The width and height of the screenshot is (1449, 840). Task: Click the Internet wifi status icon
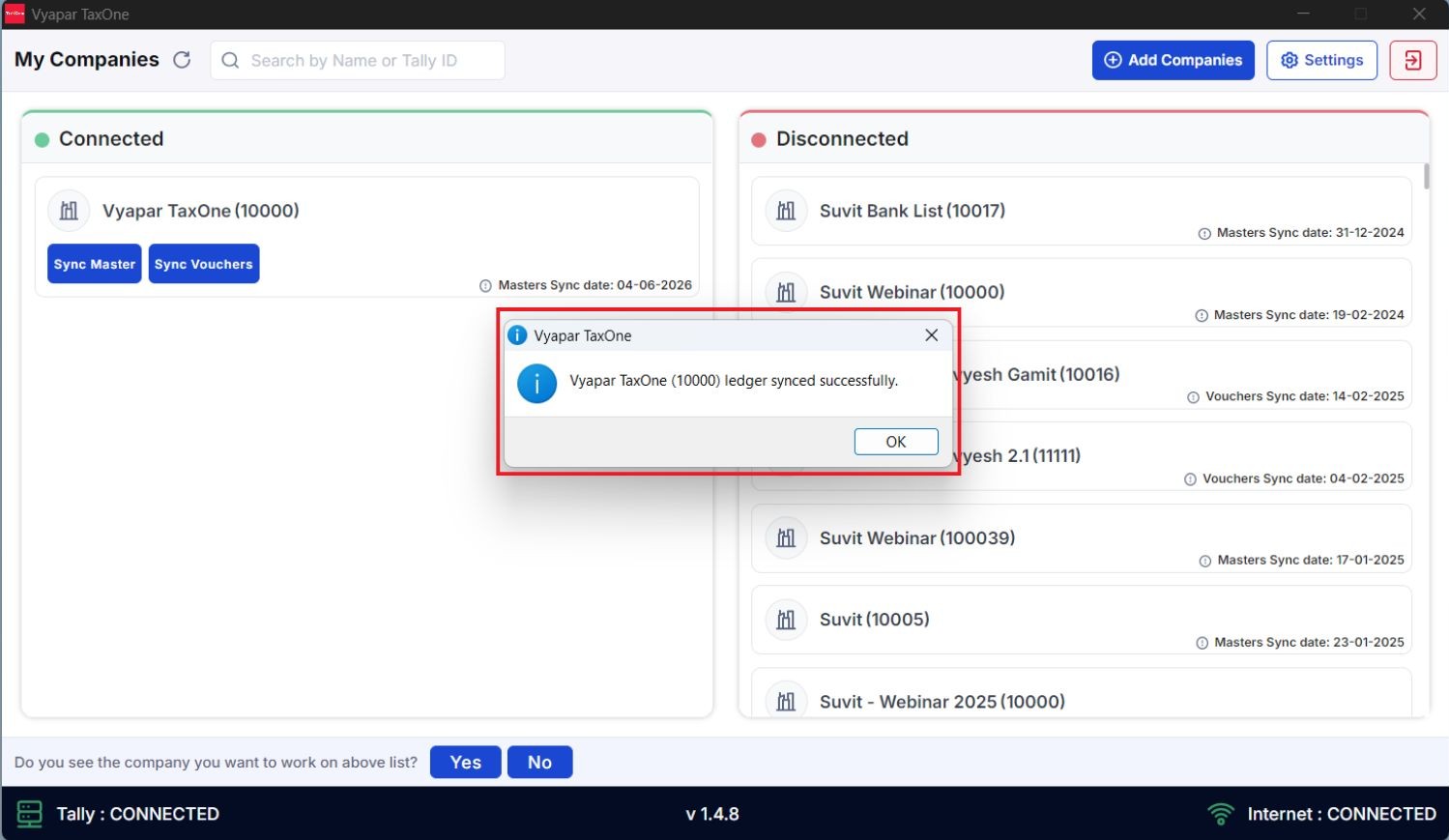[1221, 814]
